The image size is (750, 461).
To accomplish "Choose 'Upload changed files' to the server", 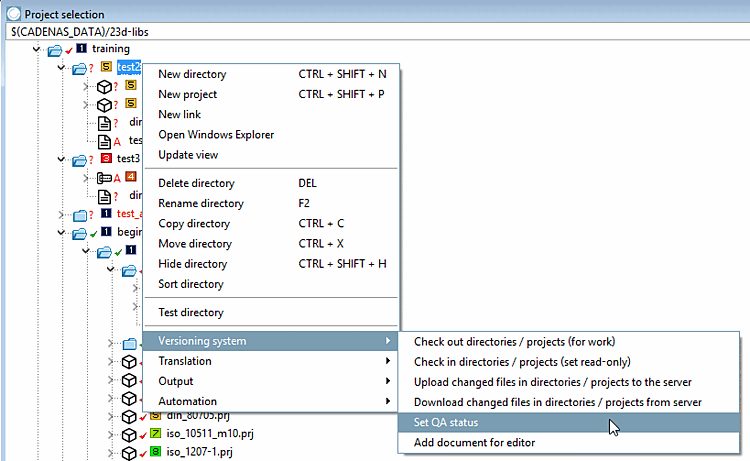I will (569, 382).
